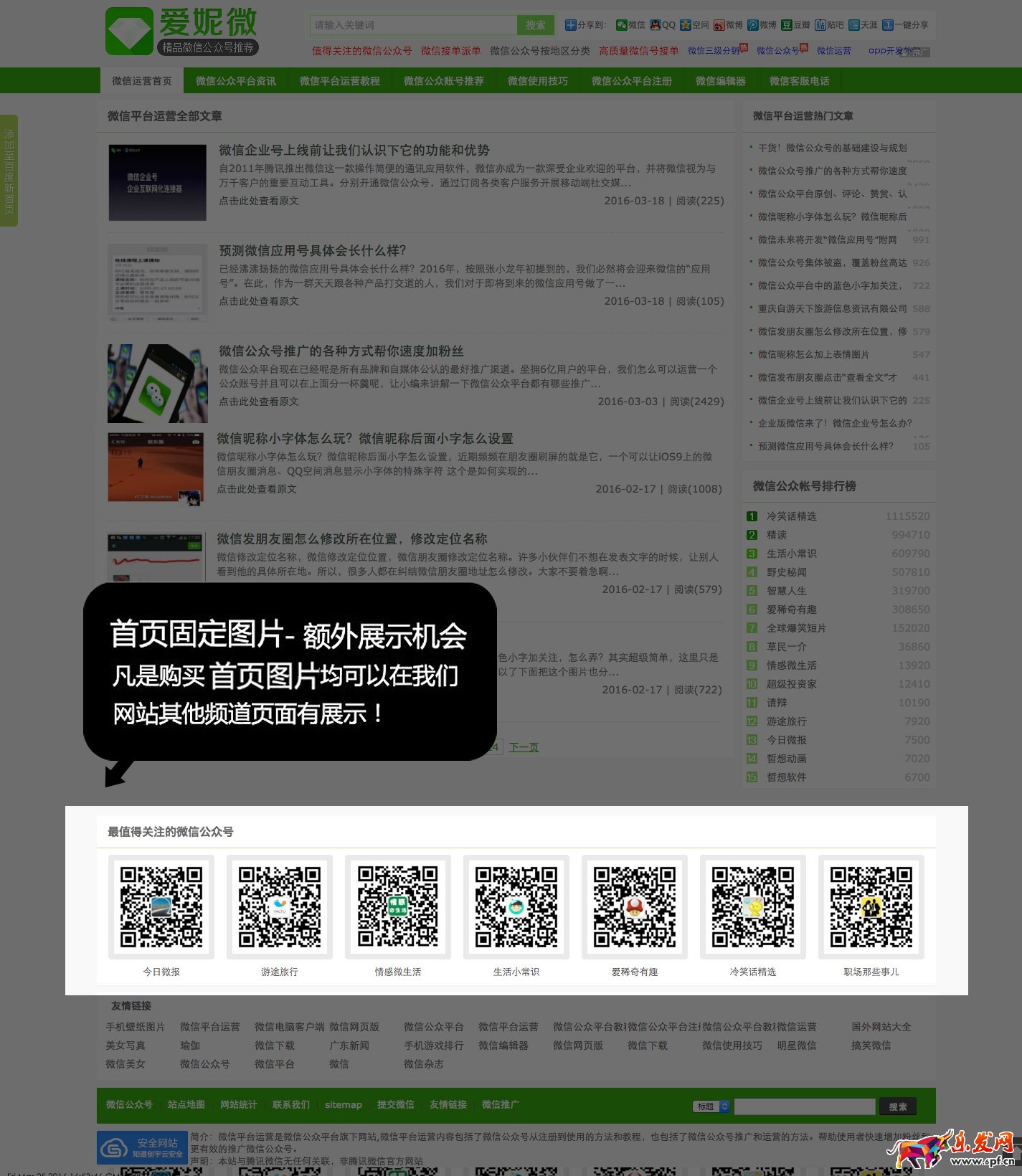Open the 生活小常识 QR code image
The height and width of the screenshot is (1176, 1022).
(x=516, y=907)
